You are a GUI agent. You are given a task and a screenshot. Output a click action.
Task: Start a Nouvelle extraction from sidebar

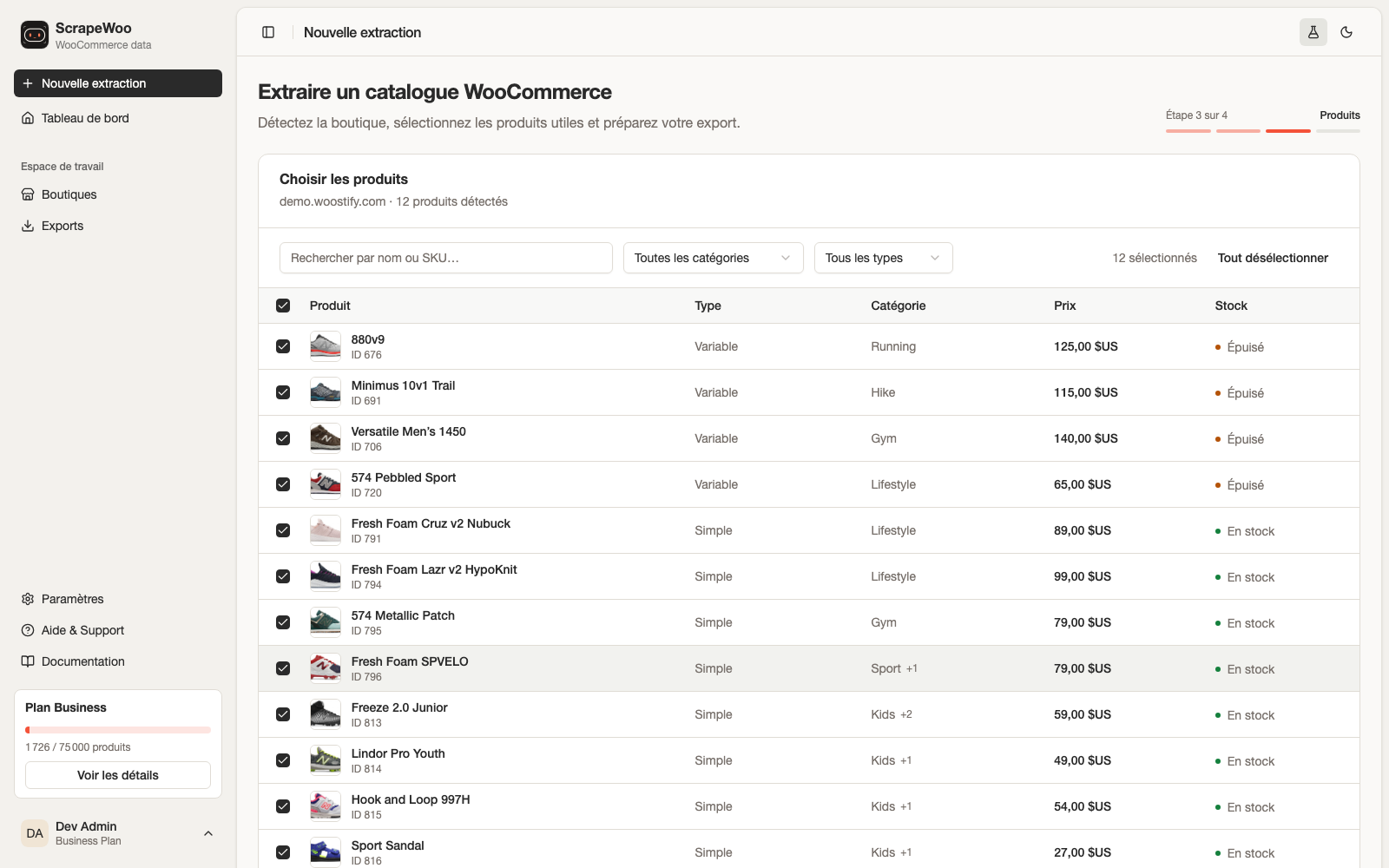pyautogui.click(x=118, y=83)
